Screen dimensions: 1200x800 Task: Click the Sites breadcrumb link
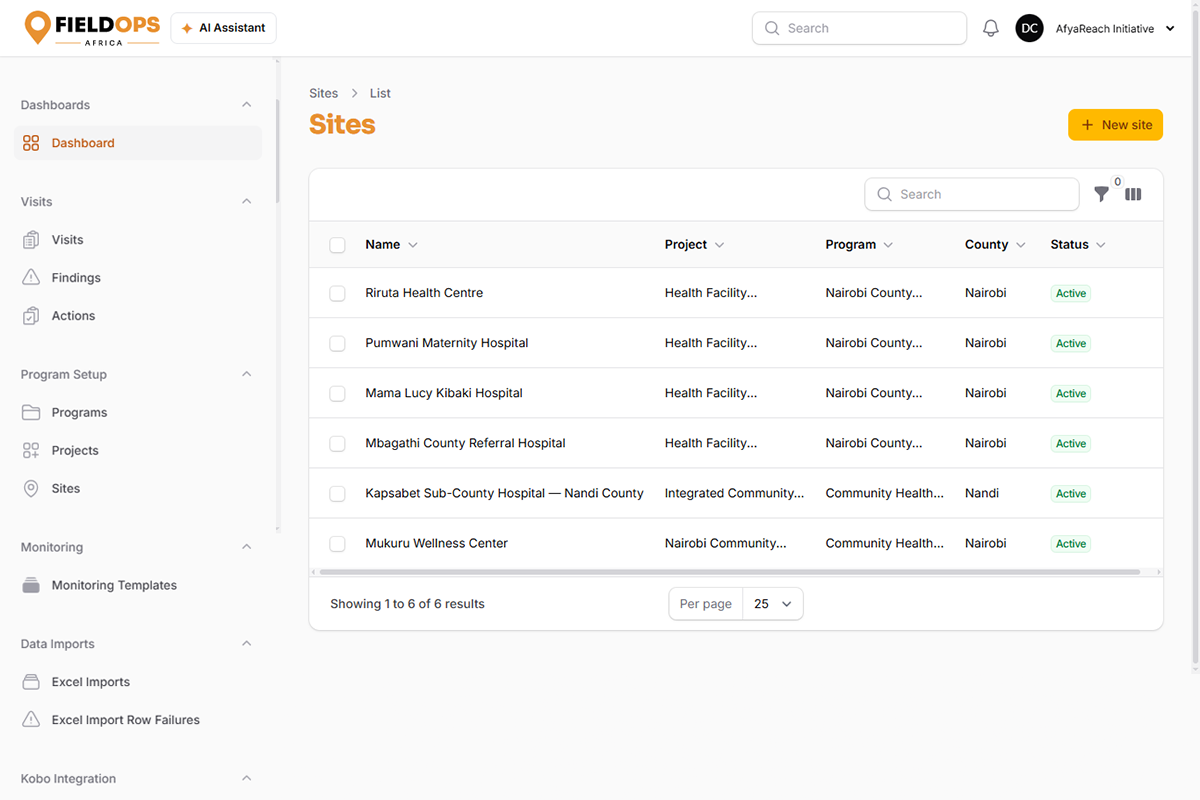(x=324, y=93)
